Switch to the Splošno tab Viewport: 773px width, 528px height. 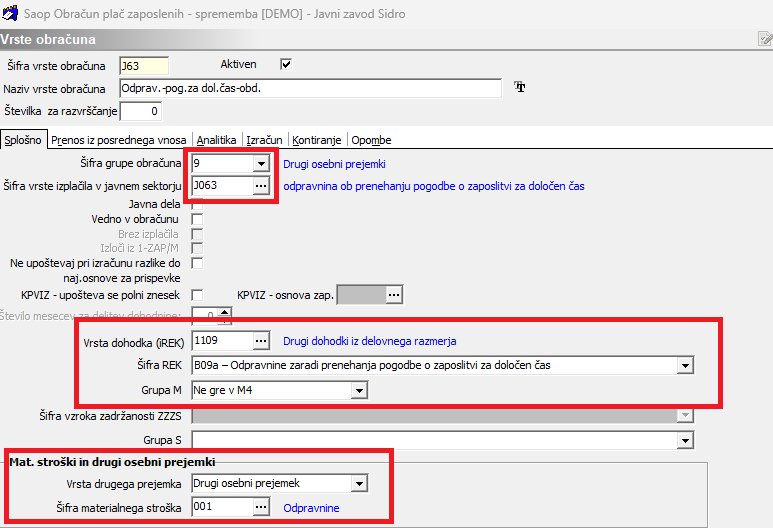click(23, 140)
